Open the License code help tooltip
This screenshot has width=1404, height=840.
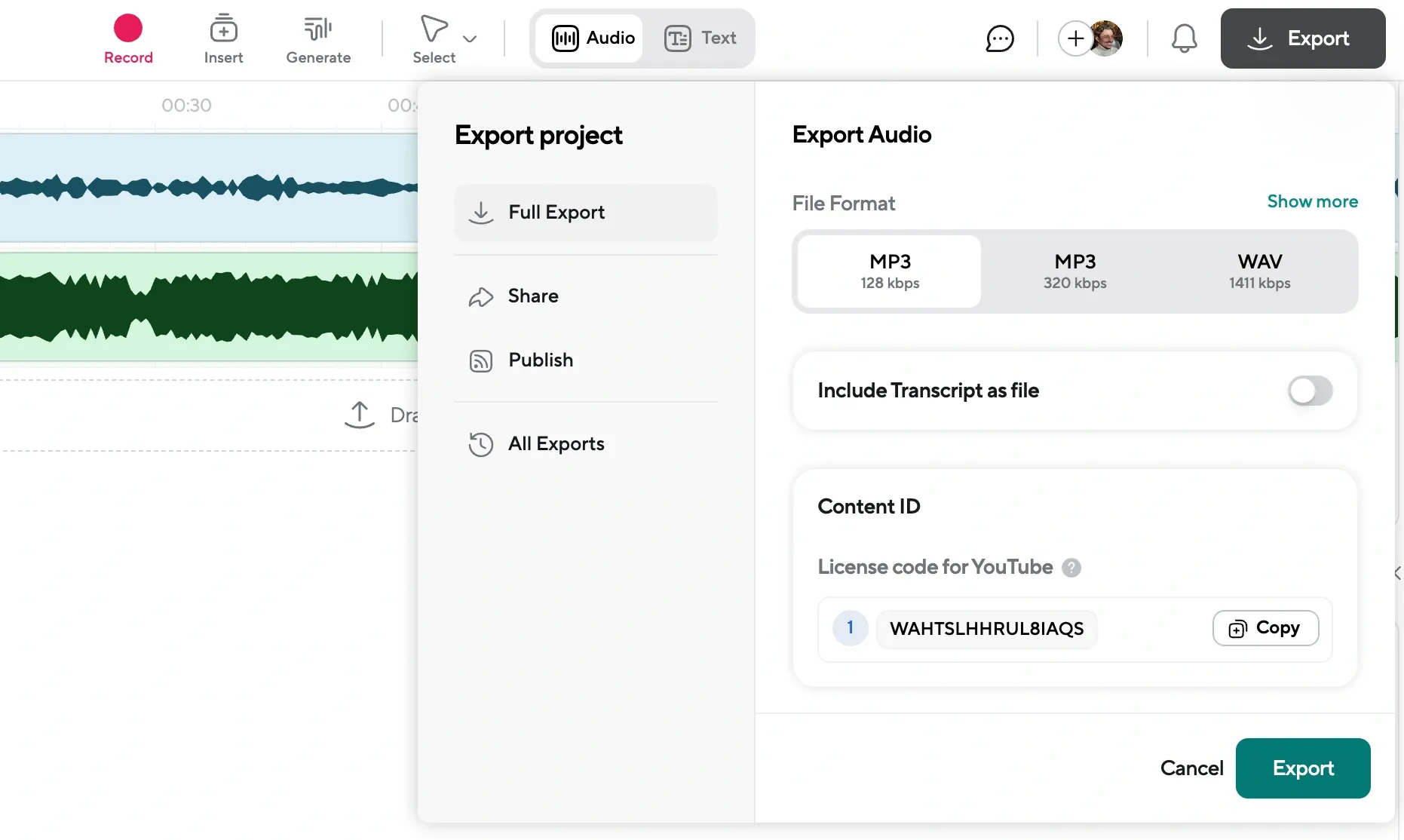coord(1071,568)
